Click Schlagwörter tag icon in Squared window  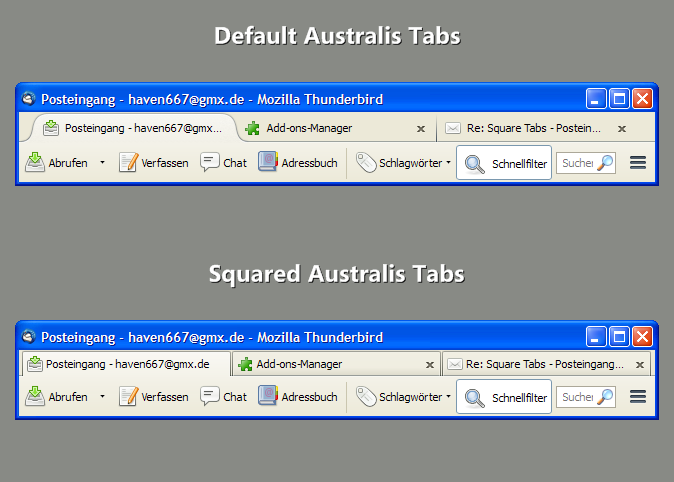tap(366, 396)
